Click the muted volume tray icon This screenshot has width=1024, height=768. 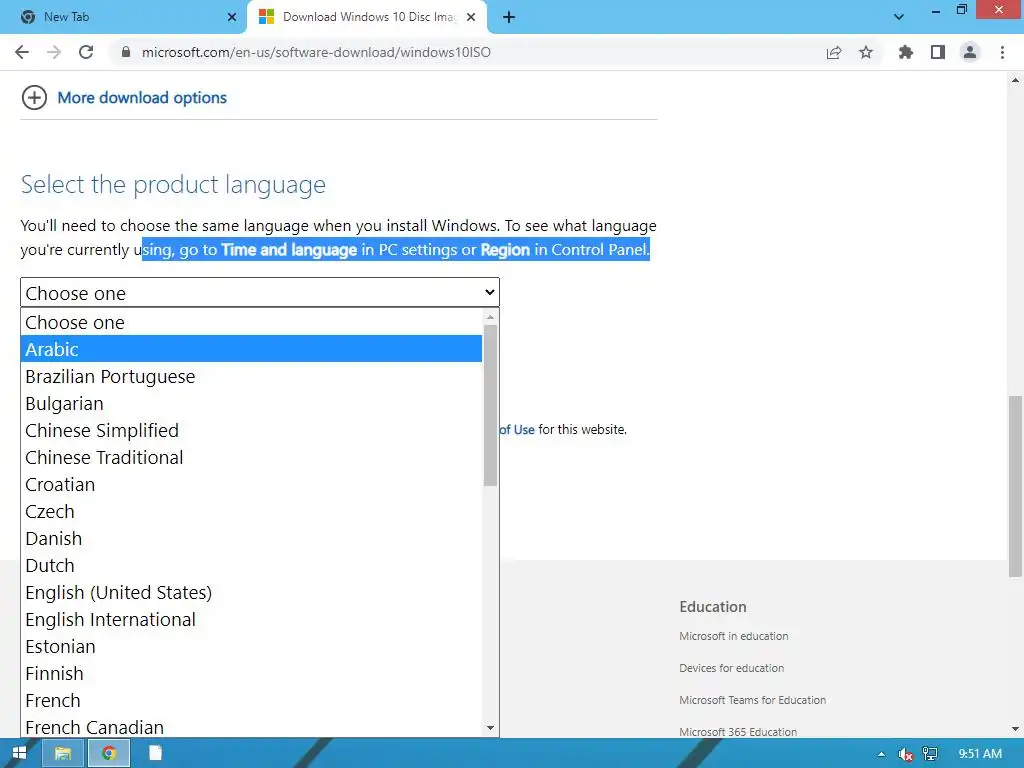(905, 754)
